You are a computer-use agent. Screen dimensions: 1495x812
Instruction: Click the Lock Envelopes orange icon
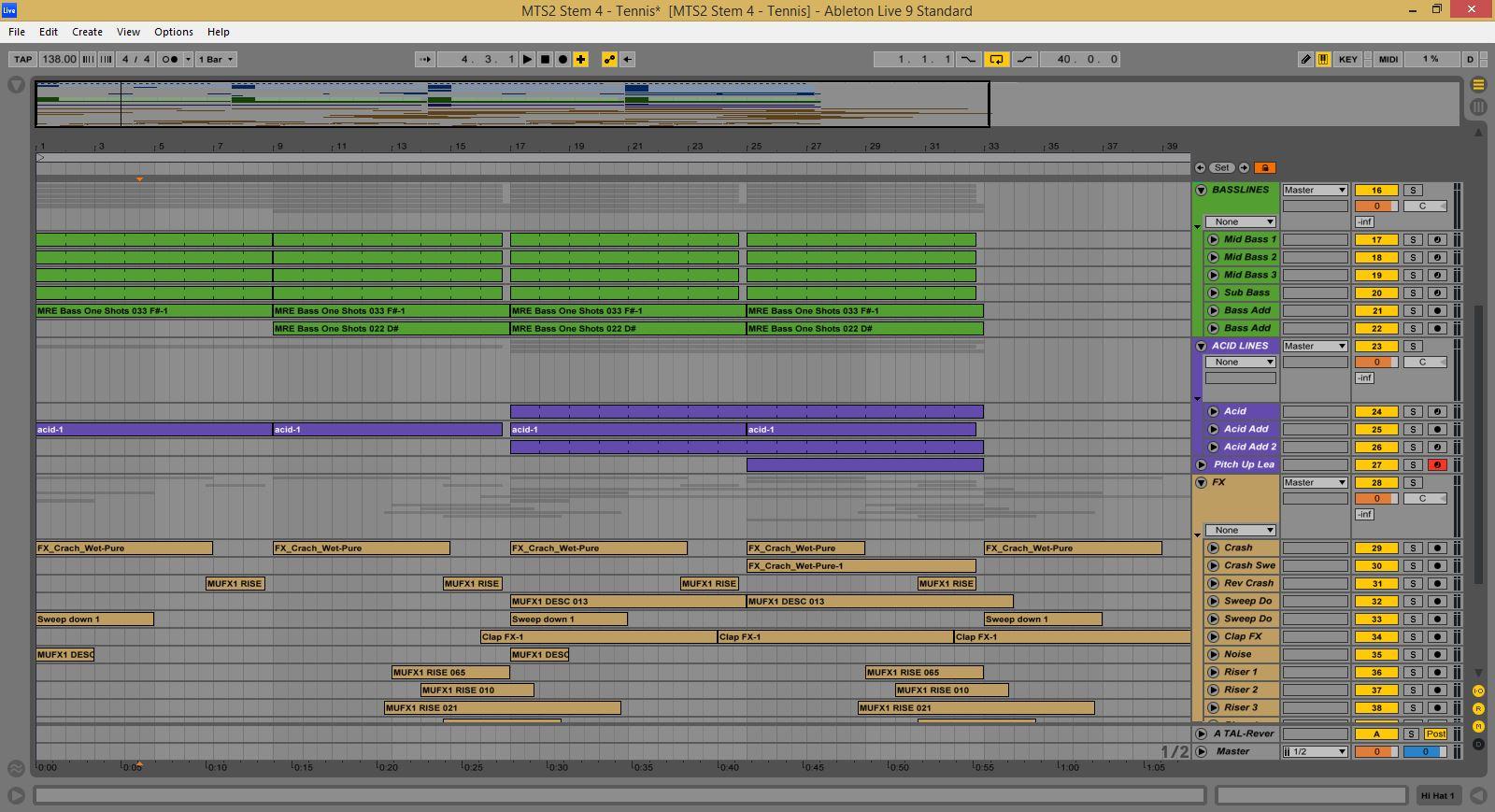point(1264,168)
